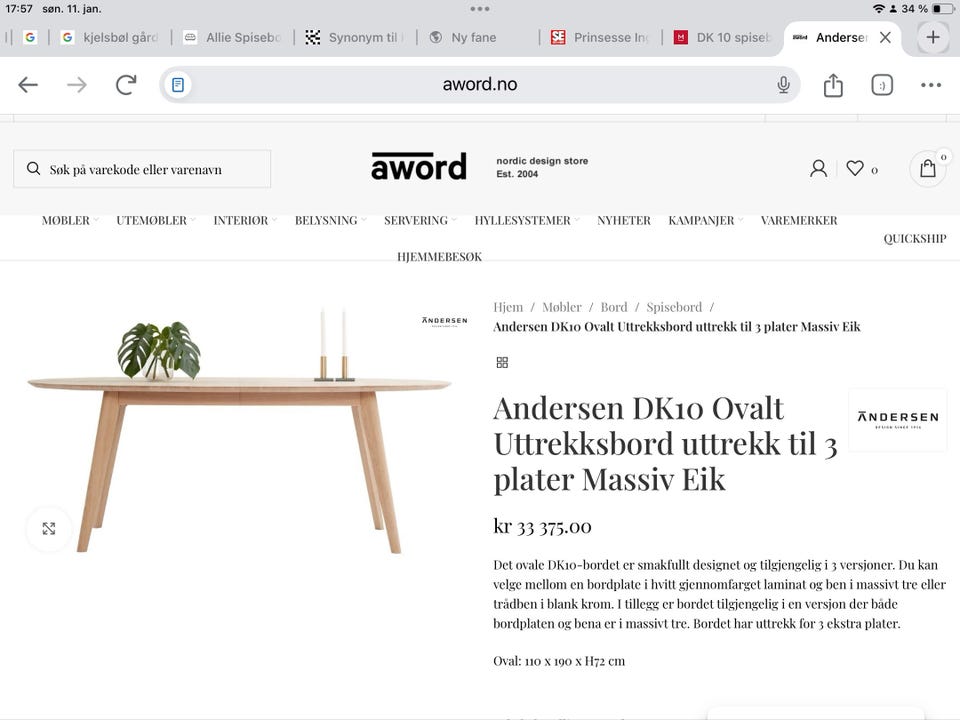Tap the browser back arrow
960x720 pixels.
coord(28,84)
